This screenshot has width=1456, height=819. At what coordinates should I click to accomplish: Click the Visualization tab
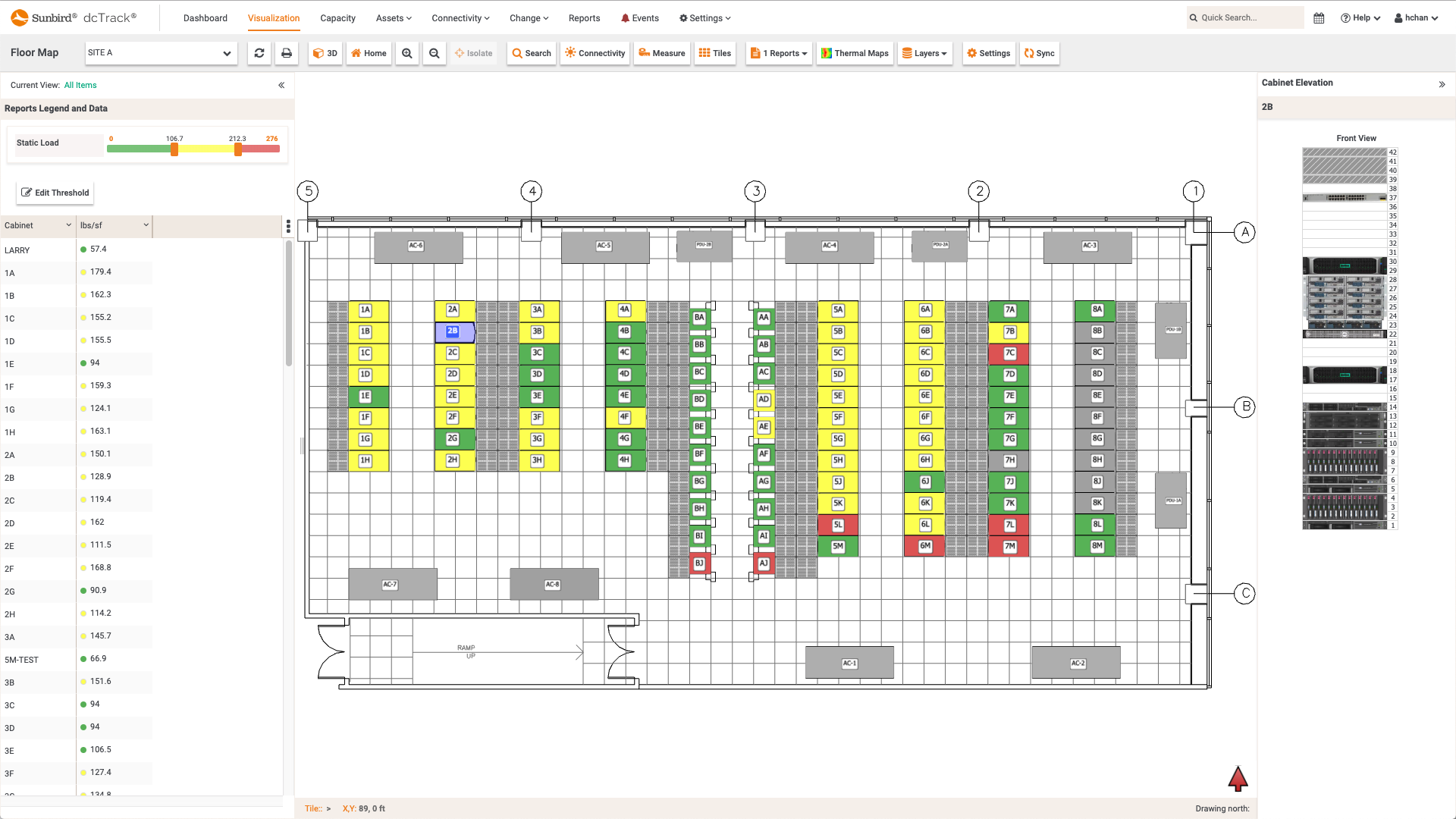pyautogui.click(x=273, y=18)
